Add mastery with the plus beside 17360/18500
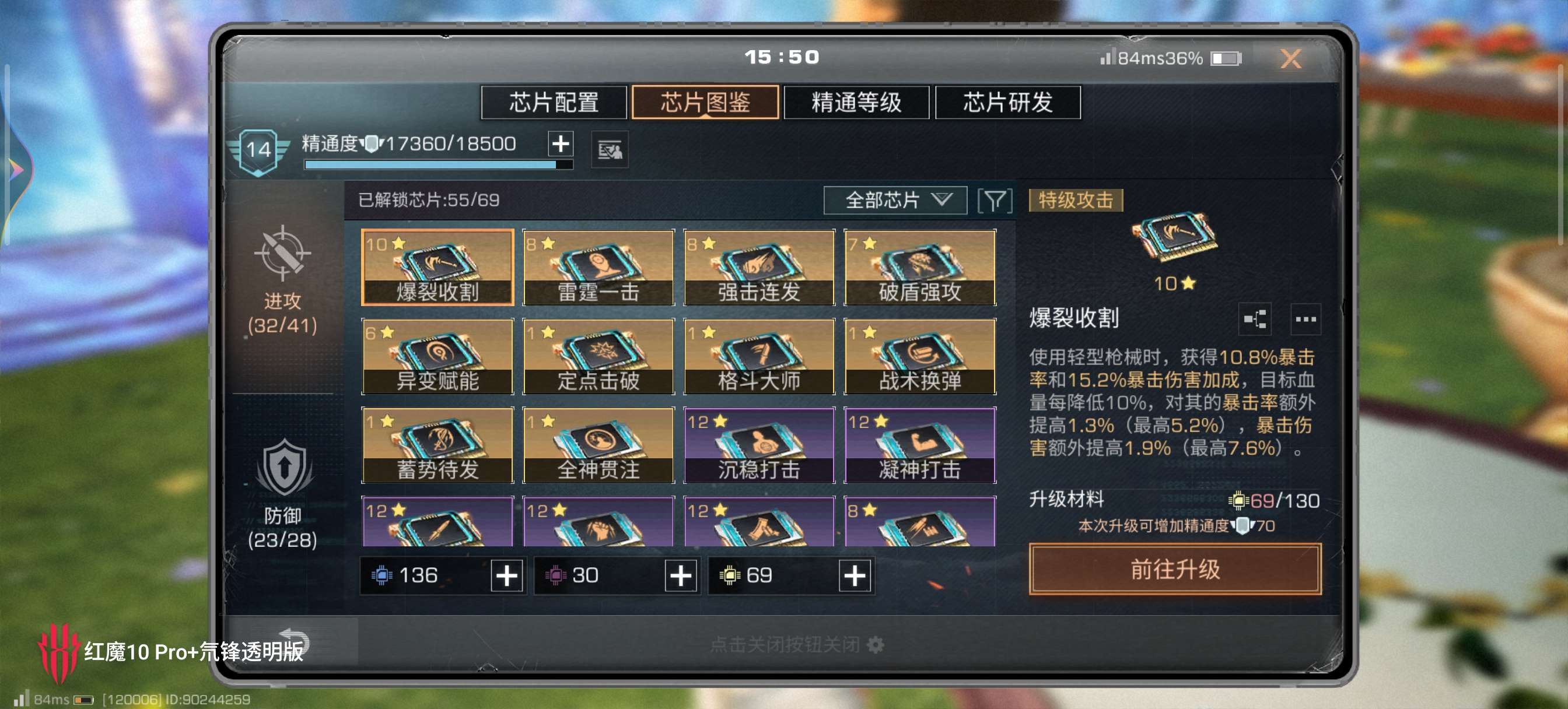 pyautogui.click(x=560, y=144)
